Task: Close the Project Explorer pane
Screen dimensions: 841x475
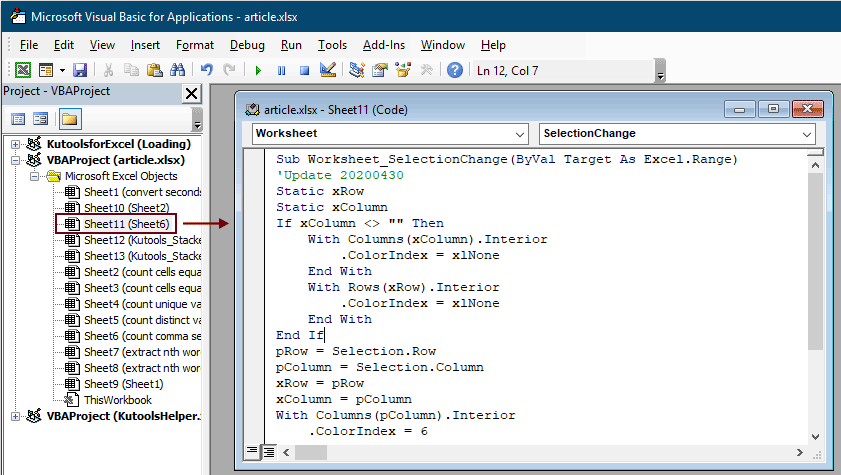Action: point(191,93)
